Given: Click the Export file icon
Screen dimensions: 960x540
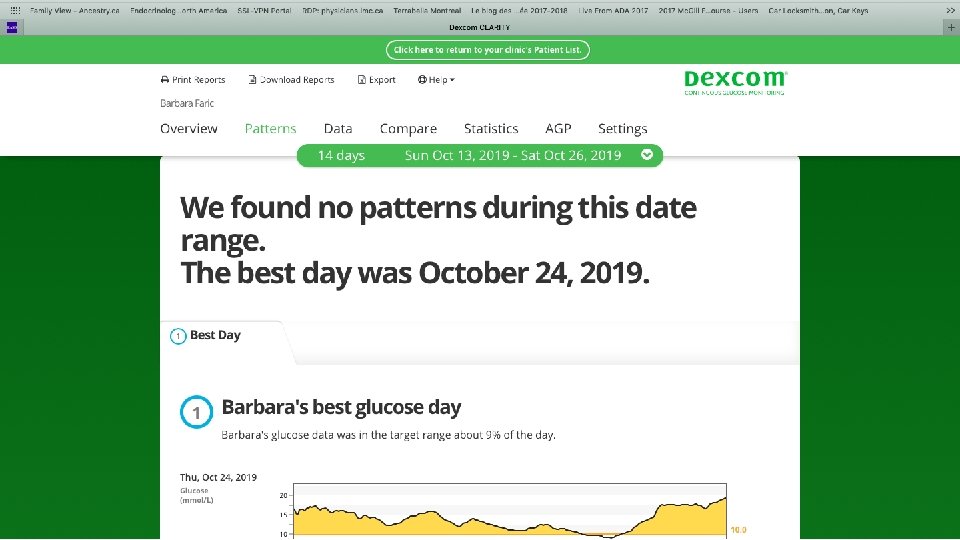Looking at the screenshot, I should [361, 80].
